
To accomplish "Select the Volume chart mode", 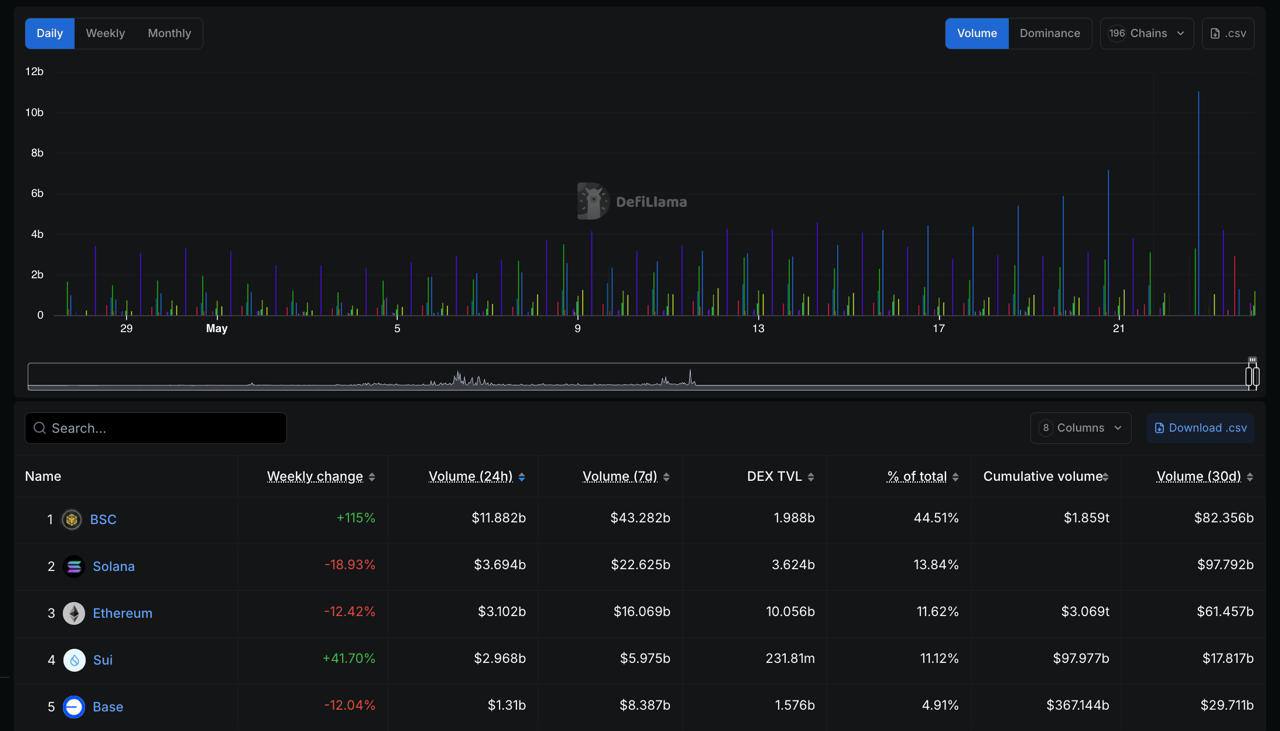I will (x=977, y=33).
